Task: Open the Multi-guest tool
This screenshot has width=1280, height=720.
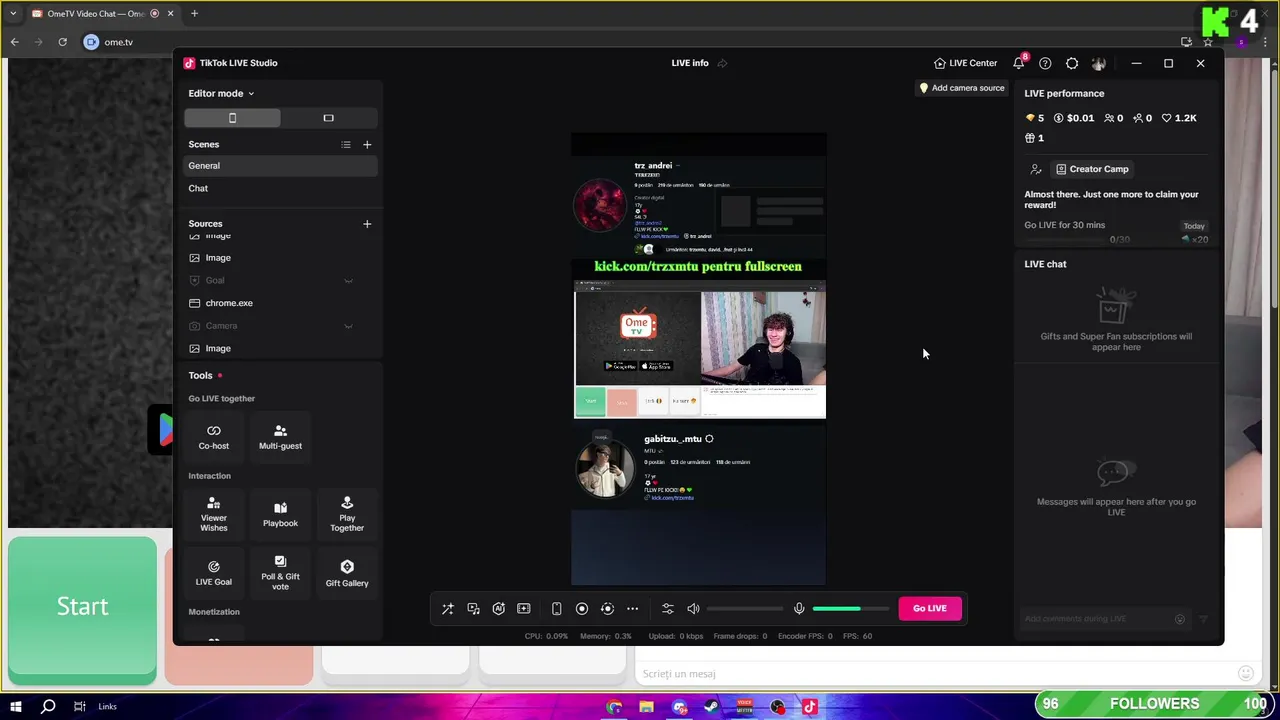Action: [281, 437]
